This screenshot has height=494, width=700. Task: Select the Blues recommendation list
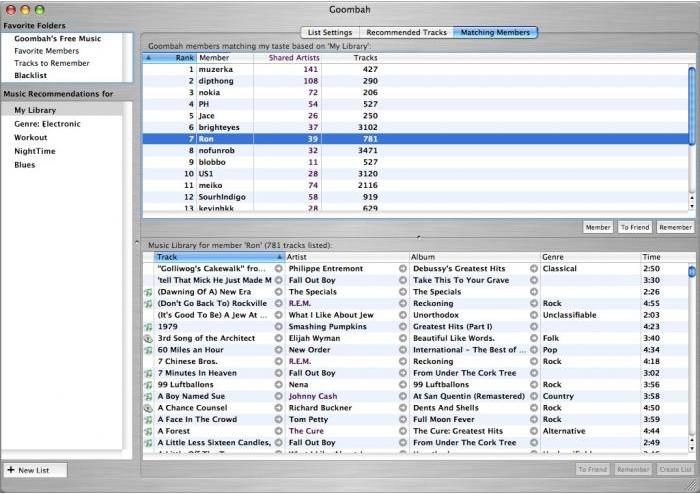25,165
